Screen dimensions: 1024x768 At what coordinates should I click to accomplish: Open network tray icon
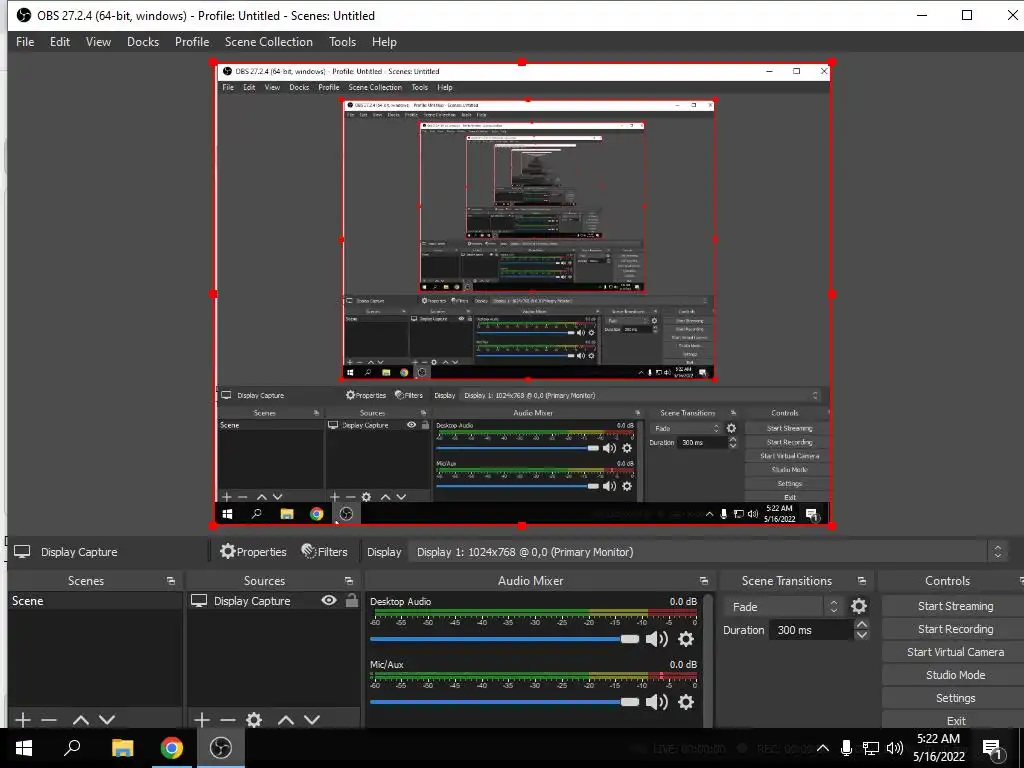pos(871,748)
